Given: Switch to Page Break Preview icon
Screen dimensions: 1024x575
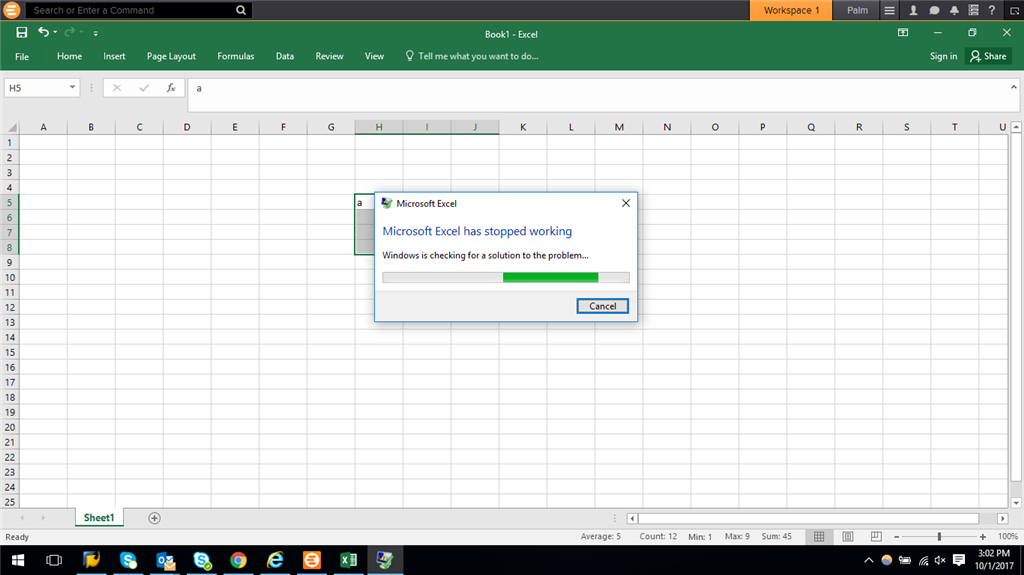Looking at the screenshot, I should (x=876, y=536).
